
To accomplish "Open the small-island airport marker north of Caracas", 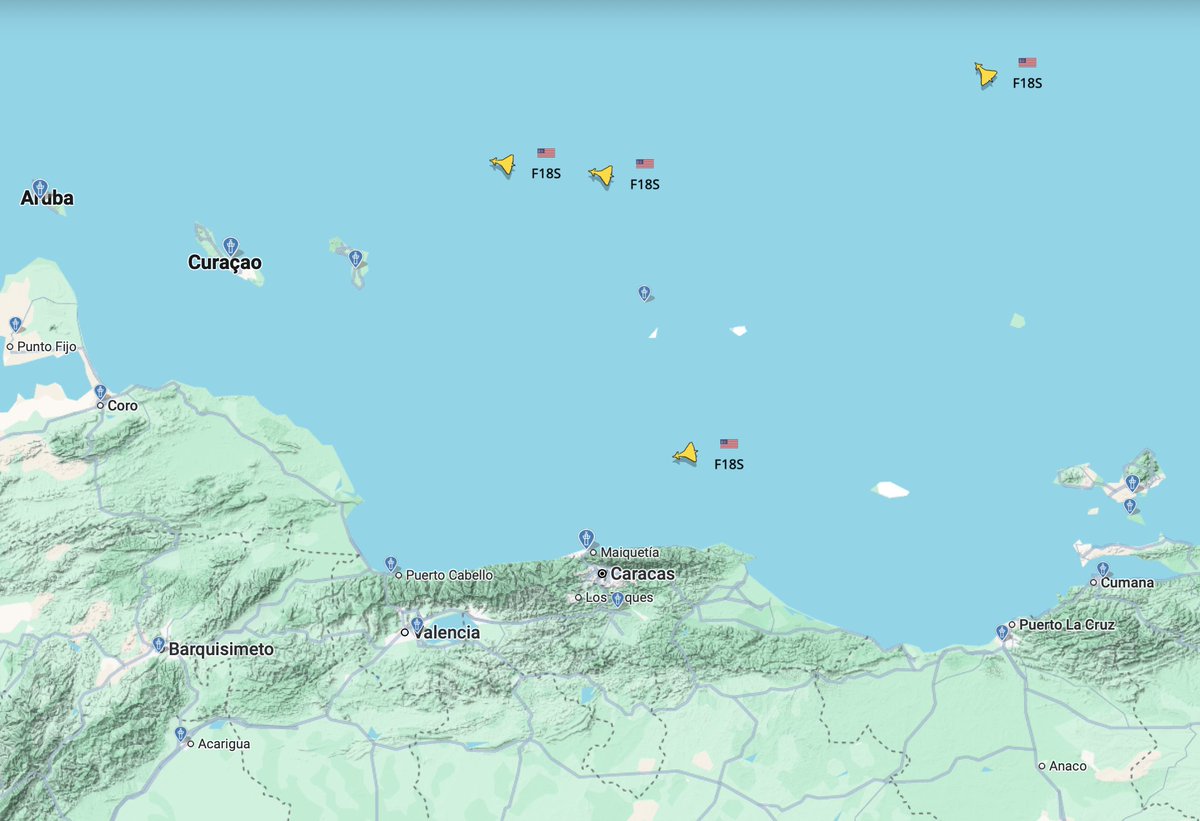I will (645, 293).
